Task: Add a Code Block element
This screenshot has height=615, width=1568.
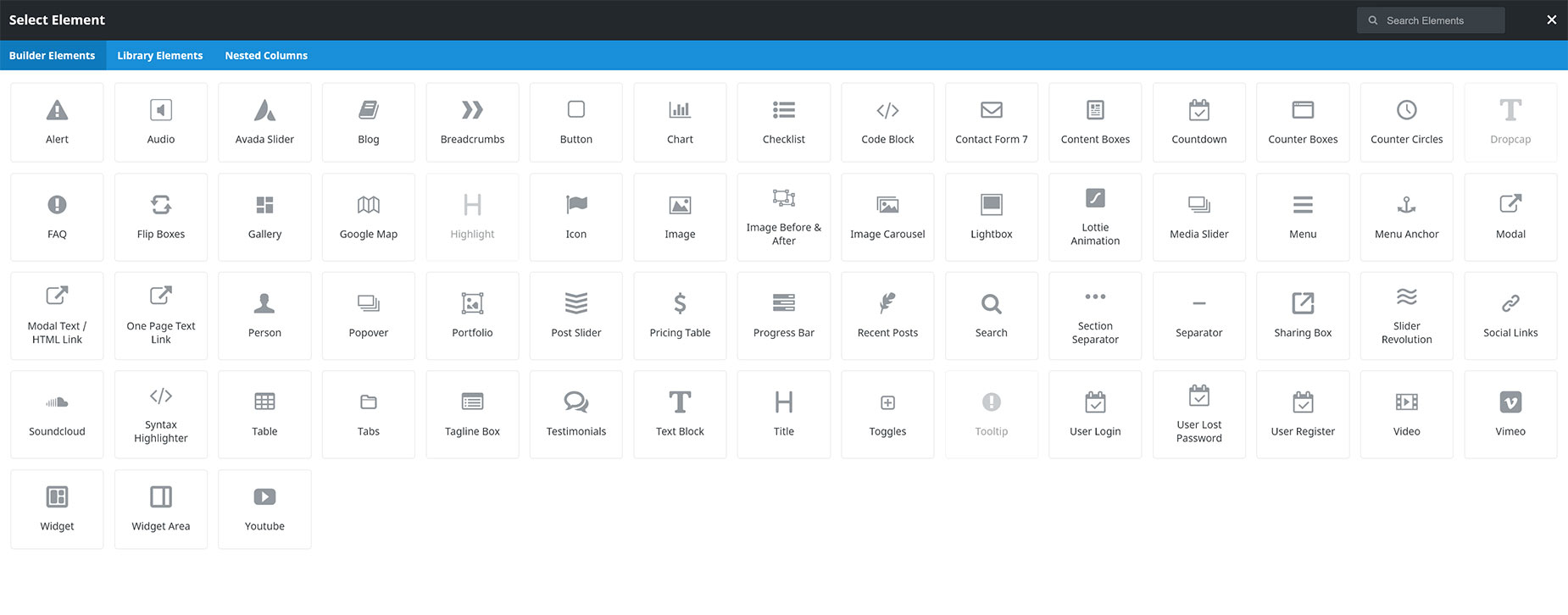Action: coord(887,122)
